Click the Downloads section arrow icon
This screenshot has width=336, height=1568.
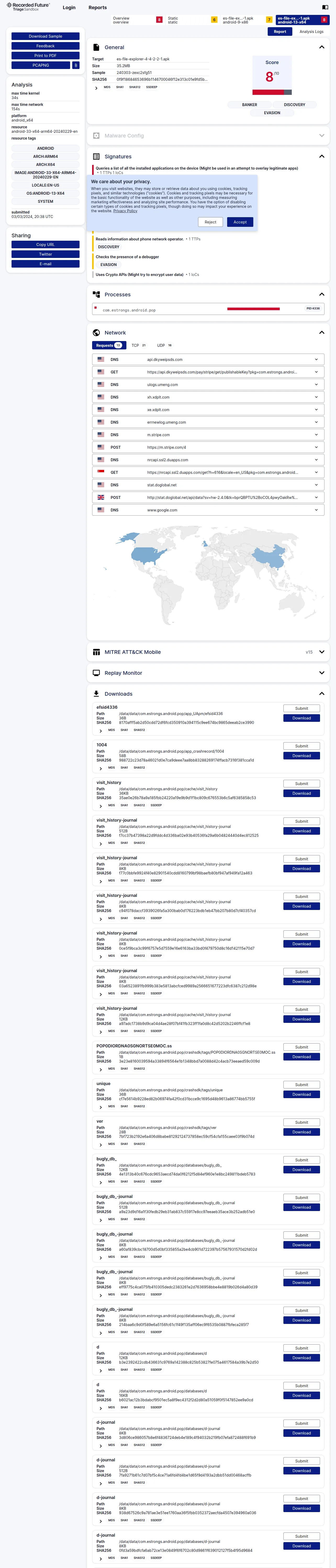tap(96, 693)
